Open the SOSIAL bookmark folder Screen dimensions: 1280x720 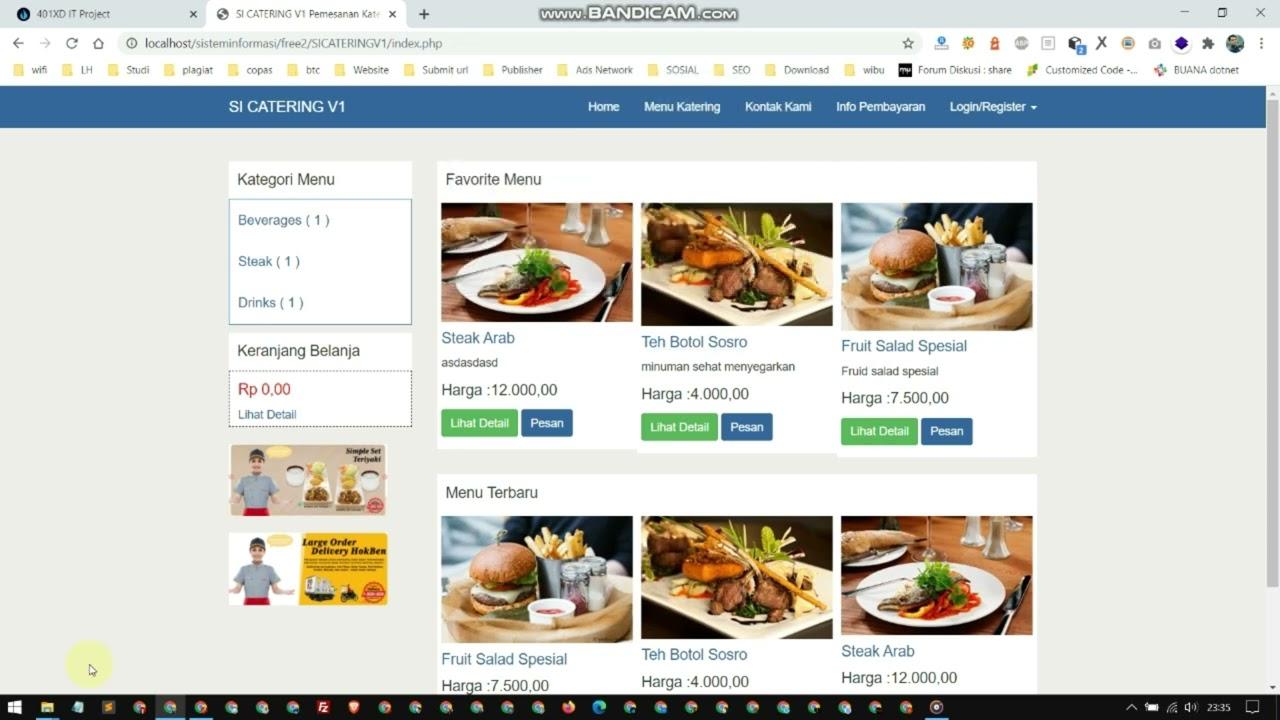click(x=673, y=70)
